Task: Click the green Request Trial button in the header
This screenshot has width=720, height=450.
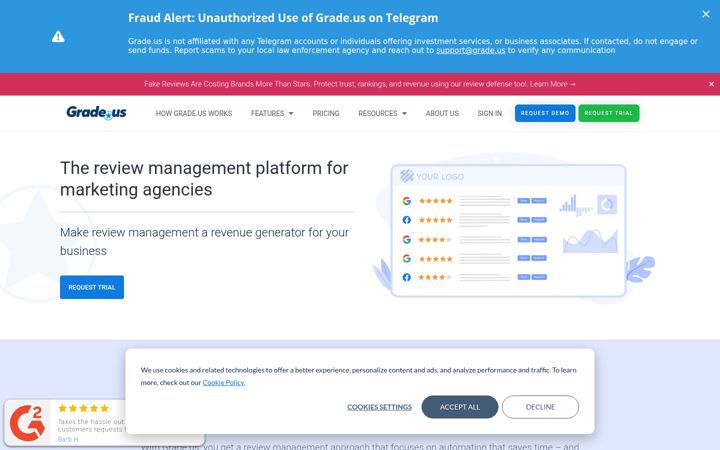Action: coord(609,113)
